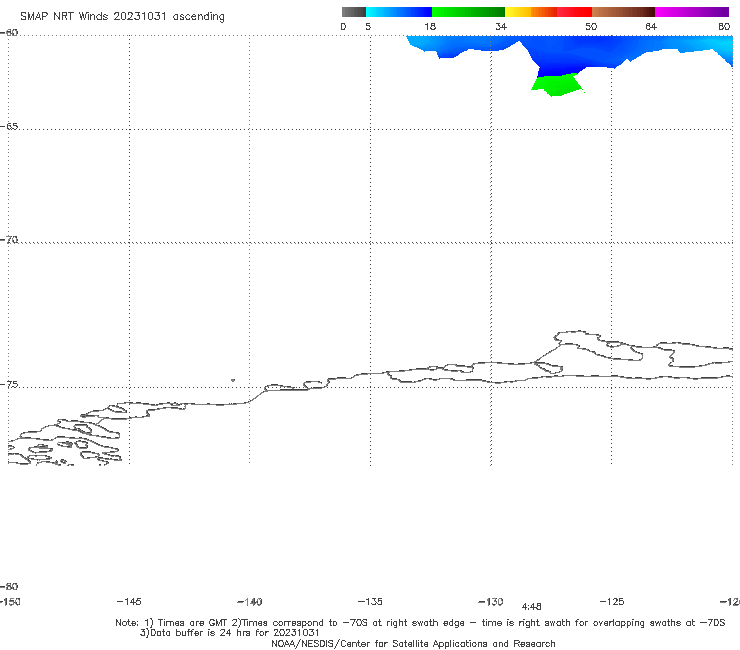This screenshot has width=740, height=650.
Task: Click the green segment of the color bar
Action: [x=468, y=12]
